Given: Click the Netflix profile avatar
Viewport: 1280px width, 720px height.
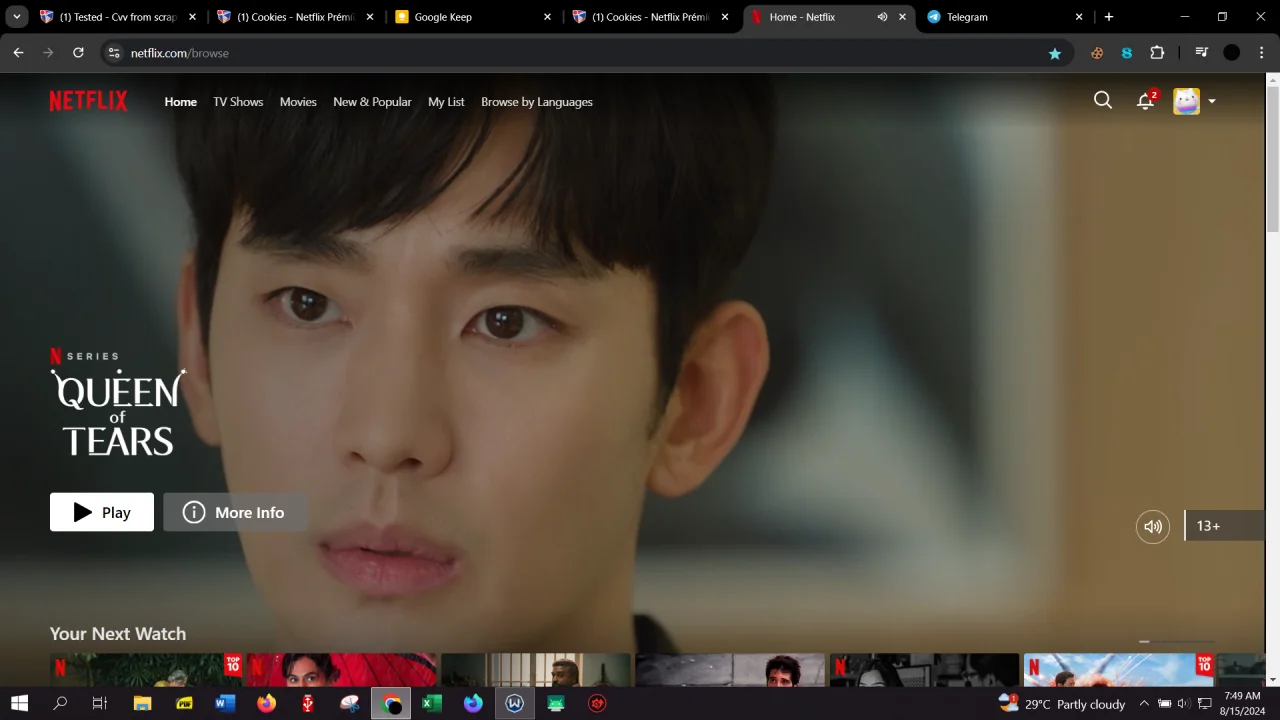Looking at the screenshot, I should click(1186, 101).
